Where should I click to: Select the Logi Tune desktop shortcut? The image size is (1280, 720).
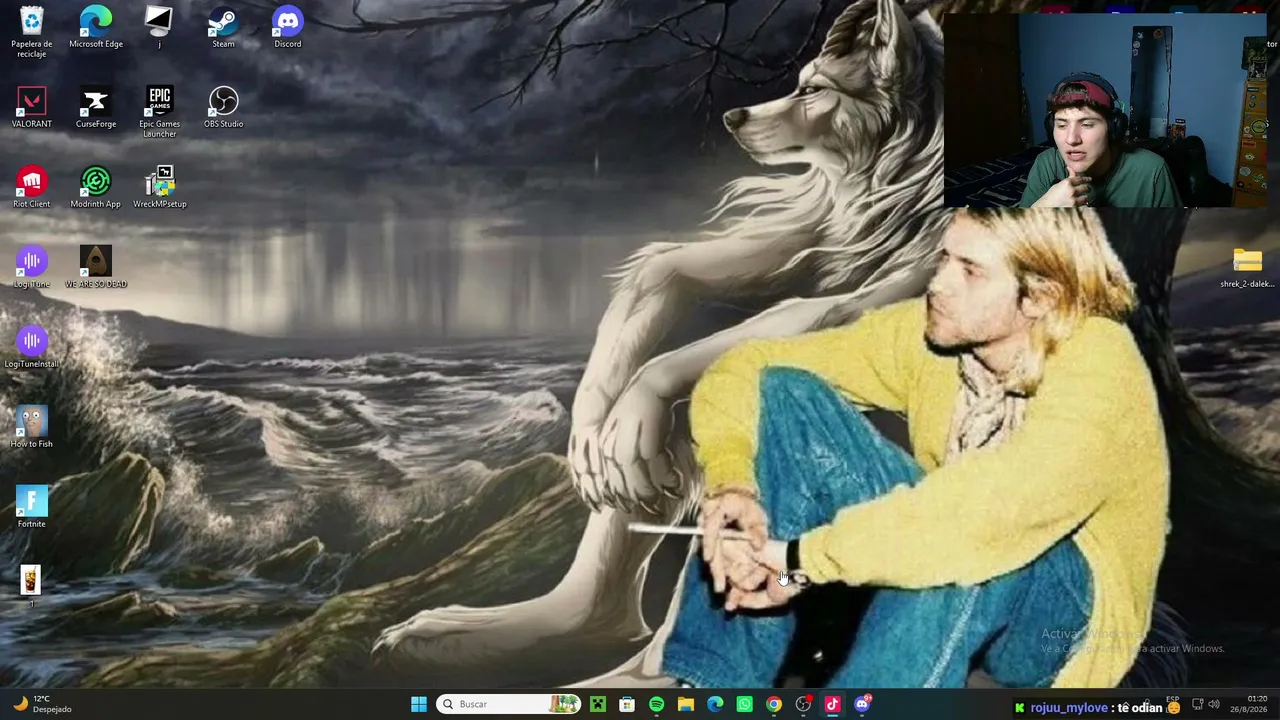coord(31,267)
